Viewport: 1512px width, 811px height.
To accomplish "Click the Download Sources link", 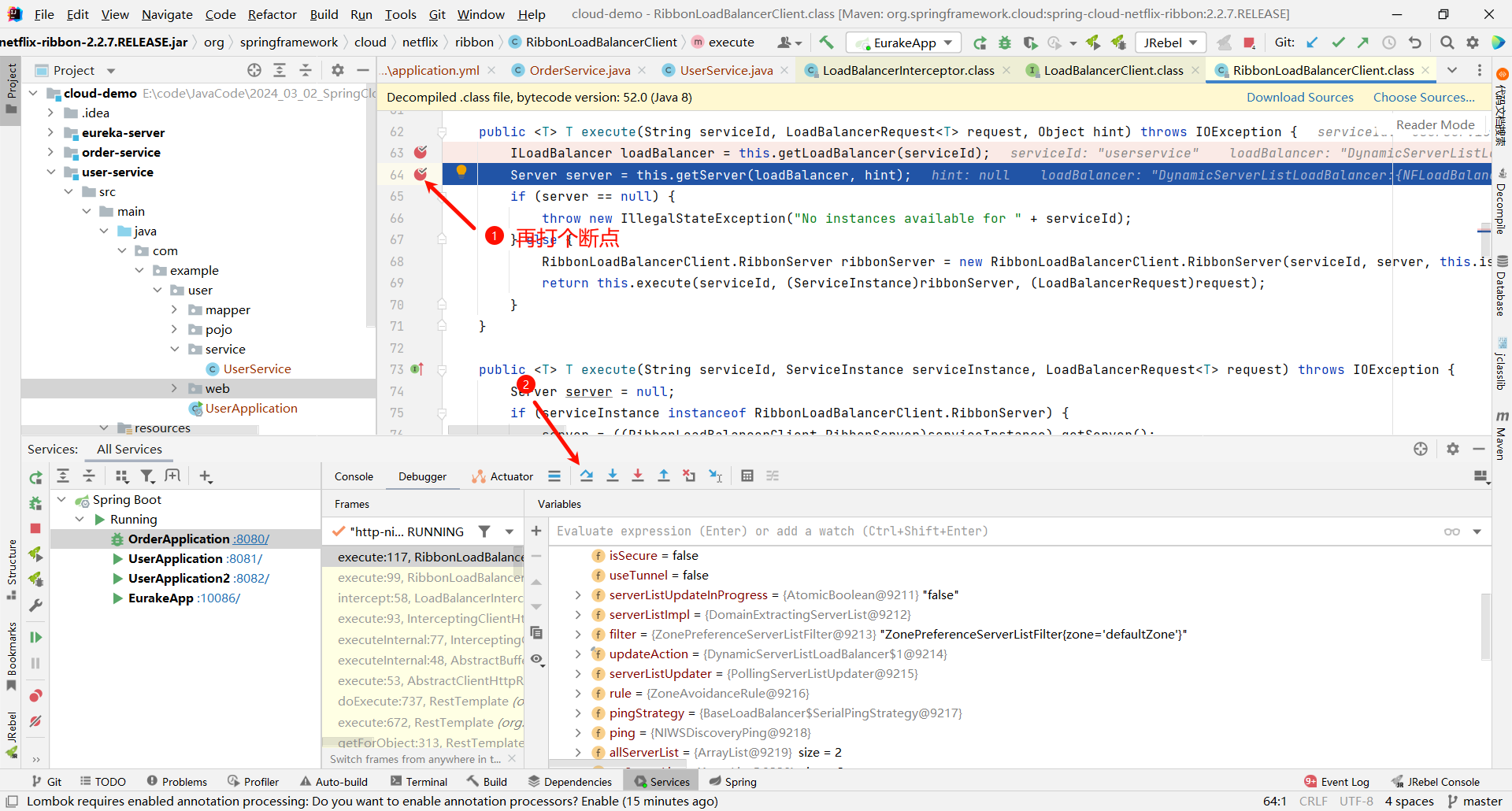I will tap(1299, 97).
